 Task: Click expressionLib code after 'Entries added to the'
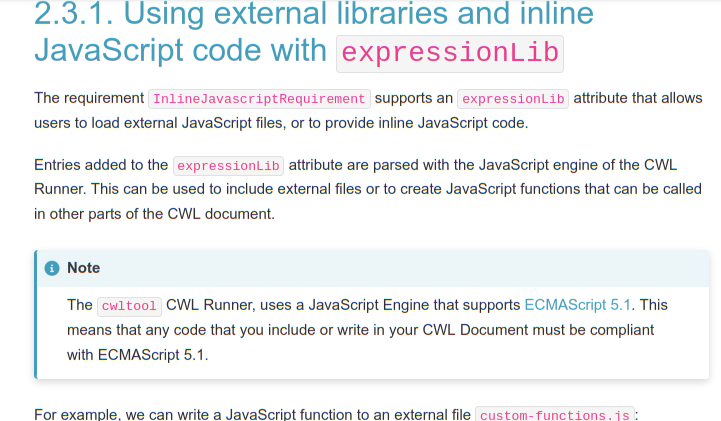[x=229, y=165]
